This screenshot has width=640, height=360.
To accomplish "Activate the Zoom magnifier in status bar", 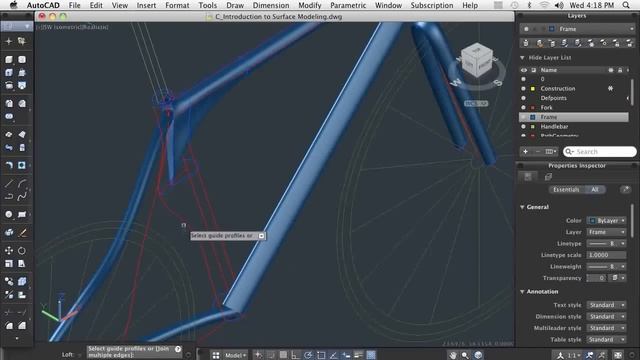I will [x=465, y=355].
